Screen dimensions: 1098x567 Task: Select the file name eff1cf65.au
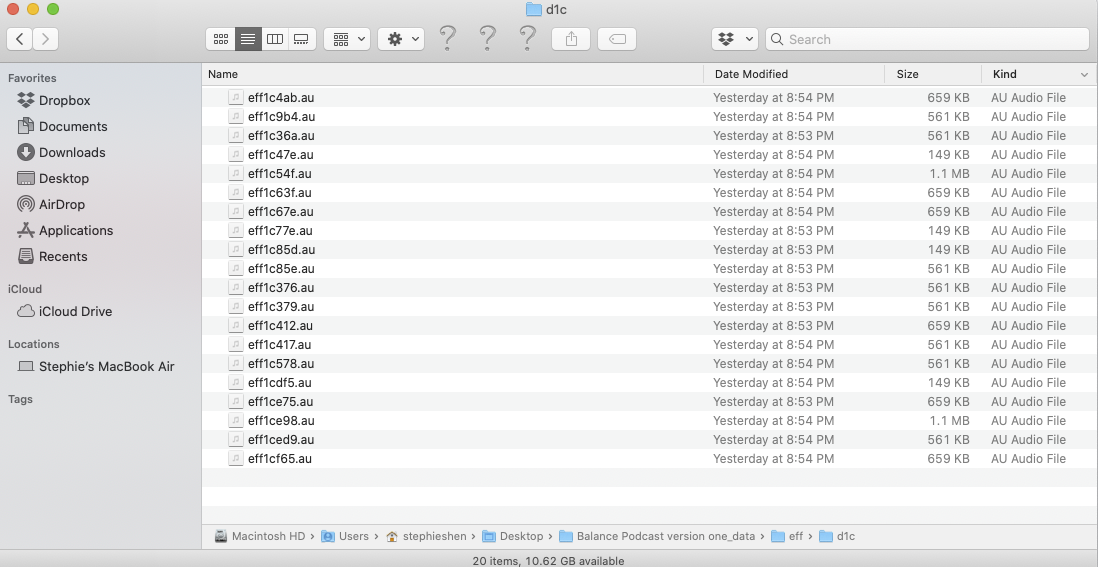[279, 458]
